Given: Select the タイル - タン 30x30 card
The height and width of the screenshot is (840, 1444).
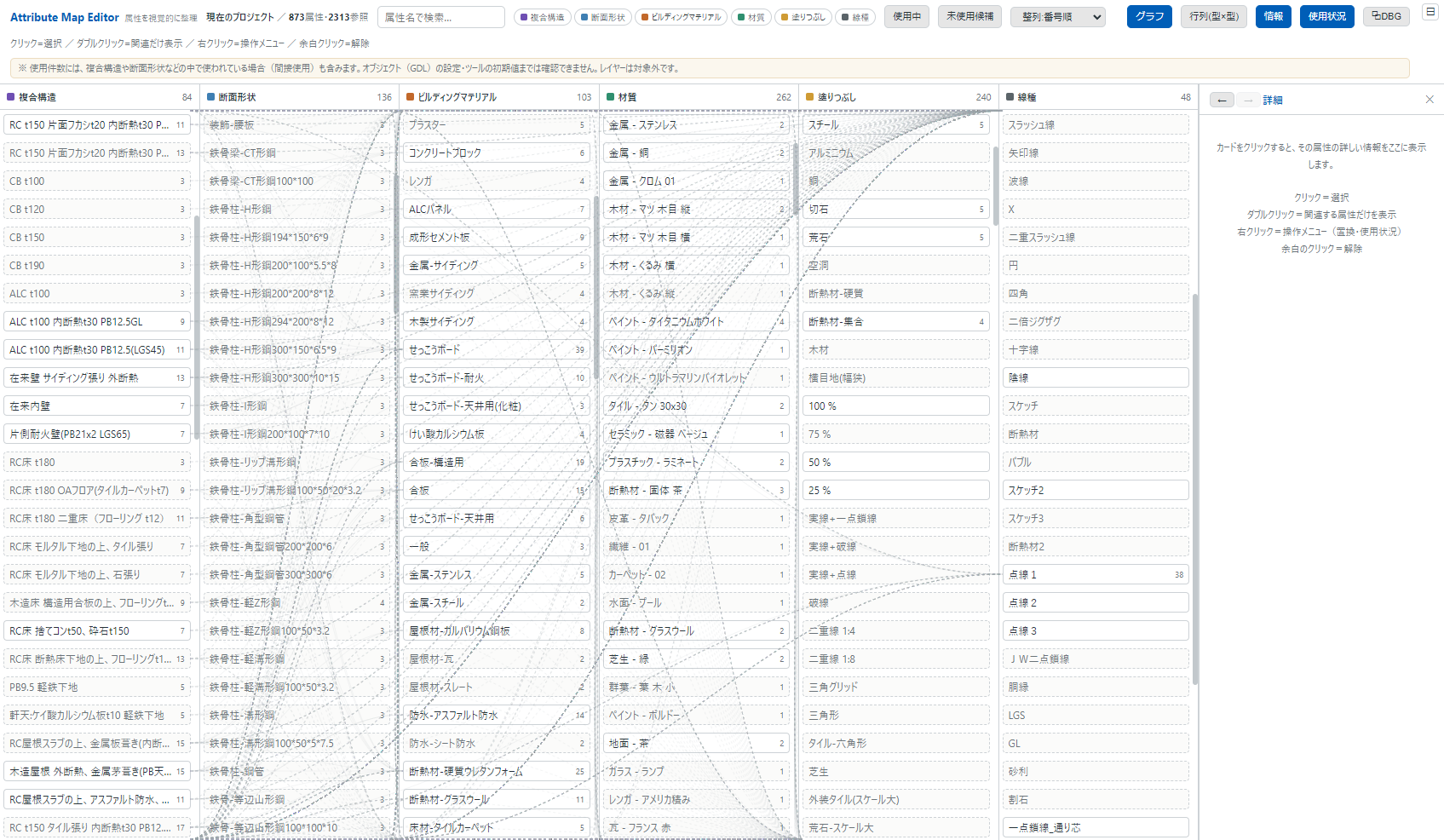Looking at the screenshot, I should pos(697,406).
